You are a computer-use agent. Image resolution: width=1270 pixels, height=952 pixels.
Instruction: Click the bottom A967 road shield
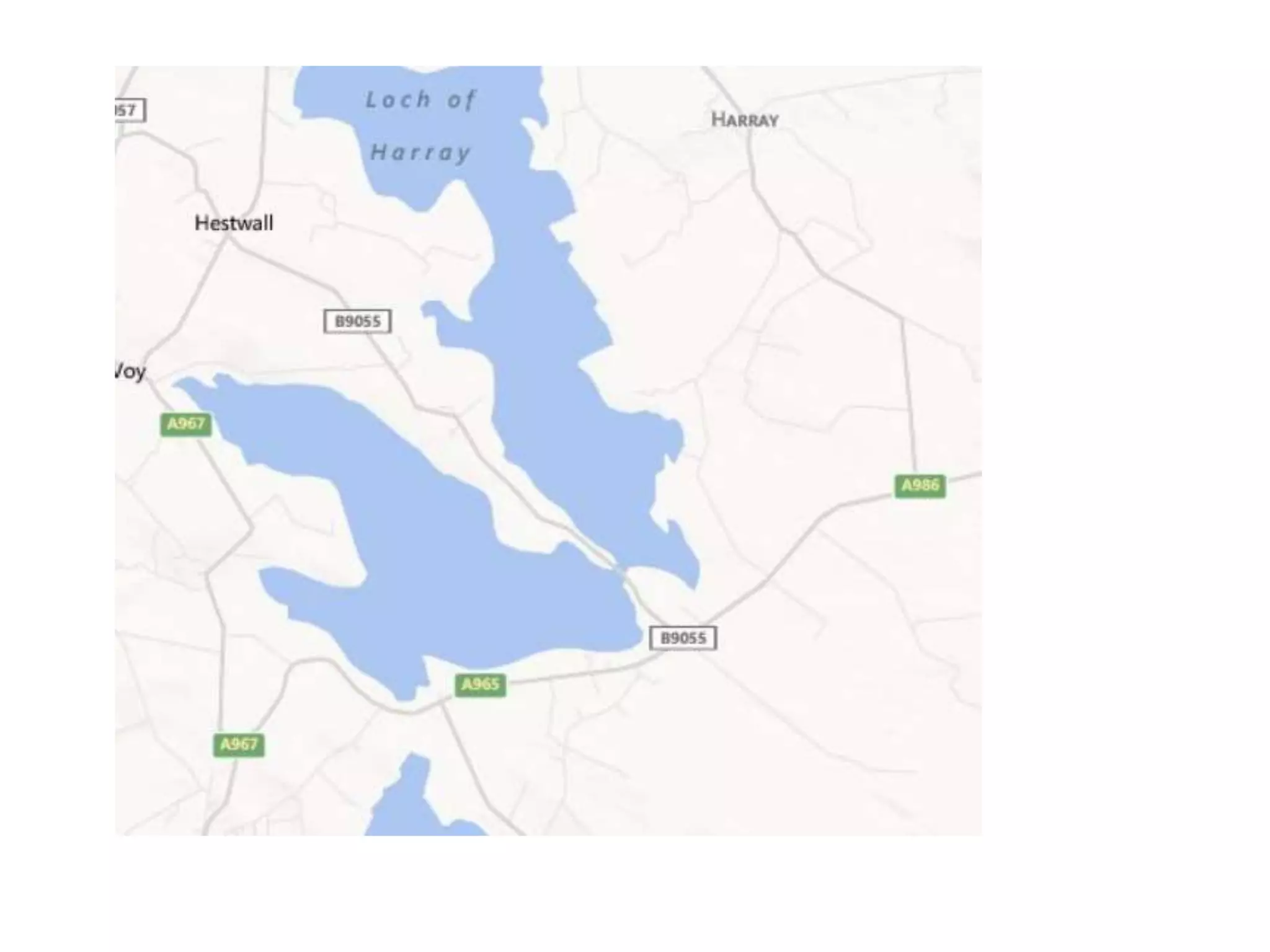(239, 744)
